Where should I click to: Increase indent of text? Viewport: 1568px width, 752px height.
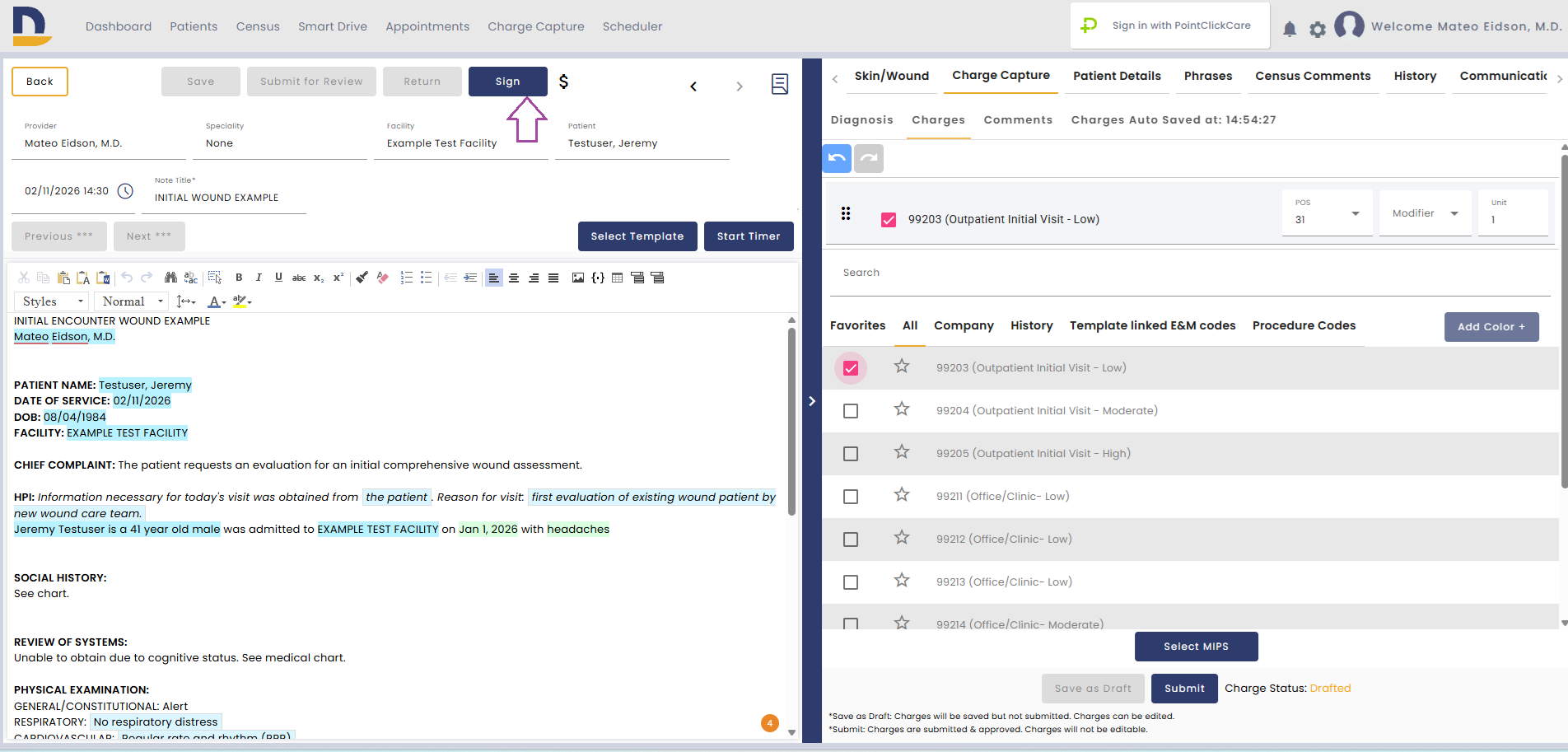pos(470,278)
